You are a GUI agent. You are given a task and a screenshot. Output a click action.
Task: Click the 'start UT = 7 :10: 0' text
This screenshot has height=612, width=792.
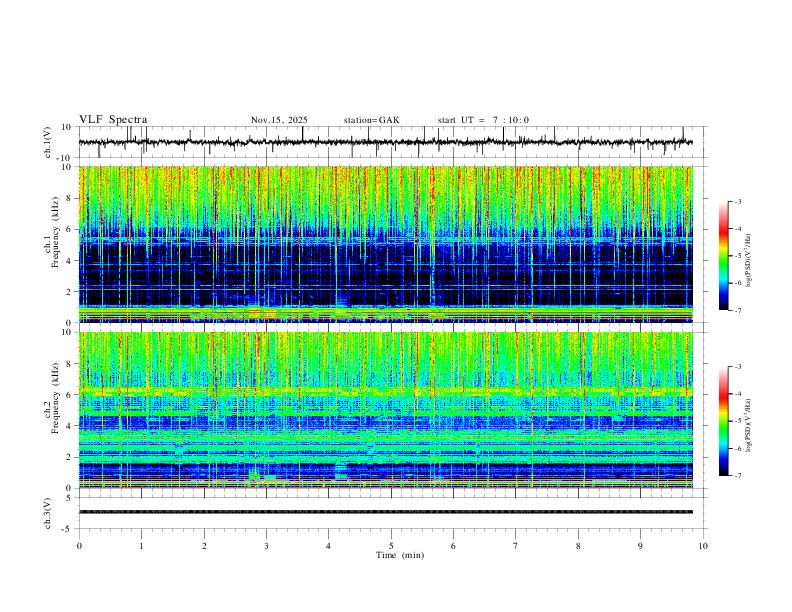483,120
